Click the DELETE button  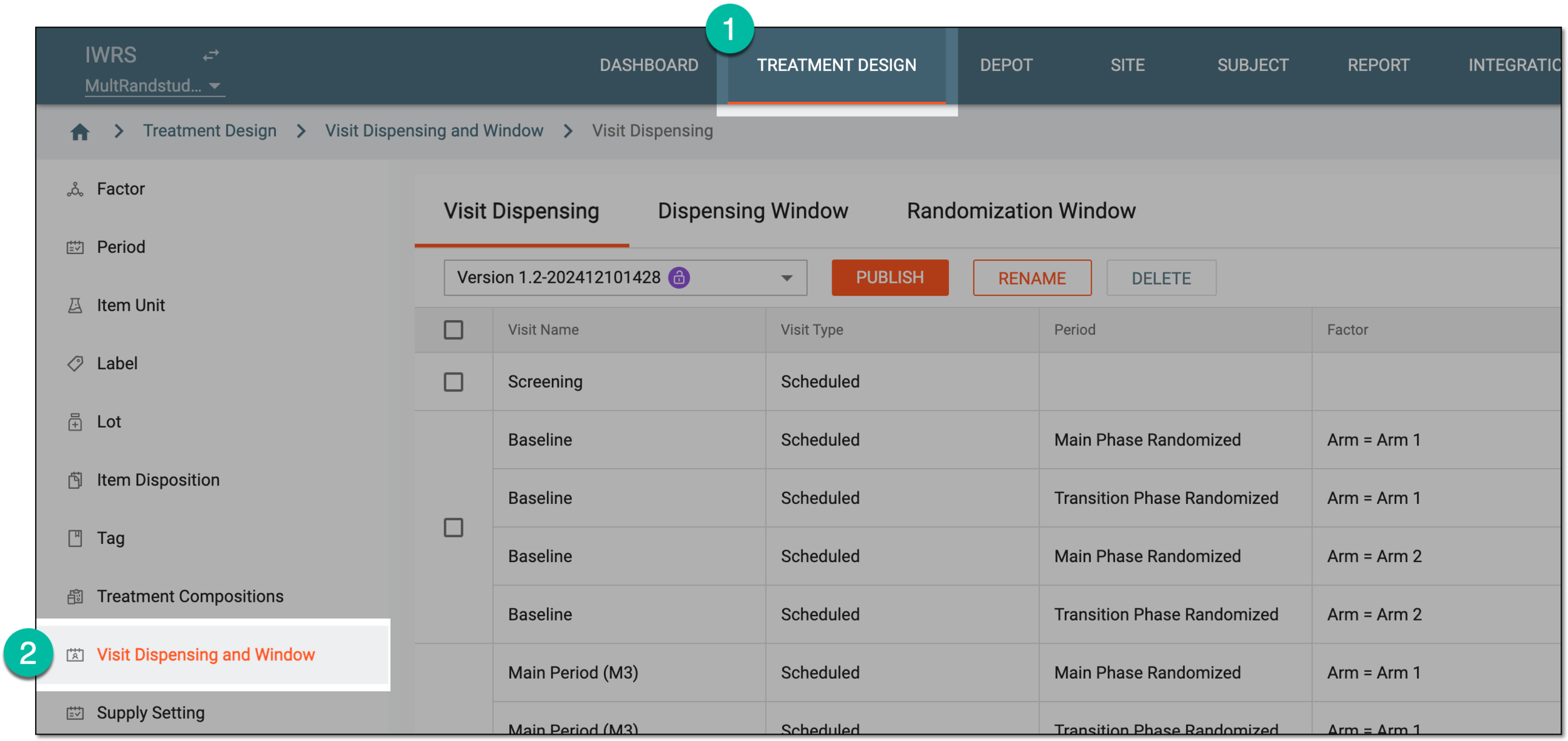tap(1161, 278)
